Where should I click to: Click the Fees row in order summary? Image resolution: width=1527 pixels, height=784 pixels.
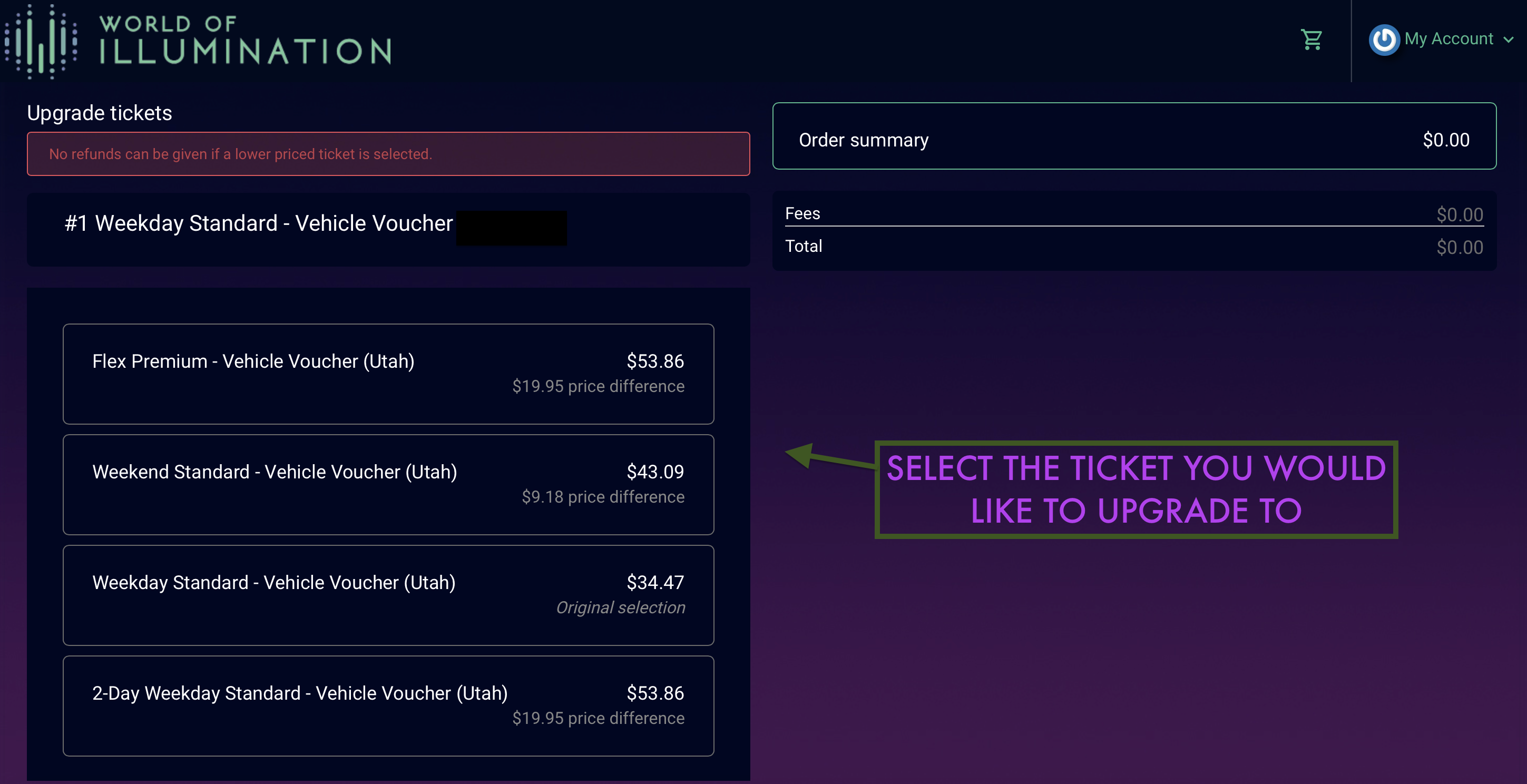1134,214
